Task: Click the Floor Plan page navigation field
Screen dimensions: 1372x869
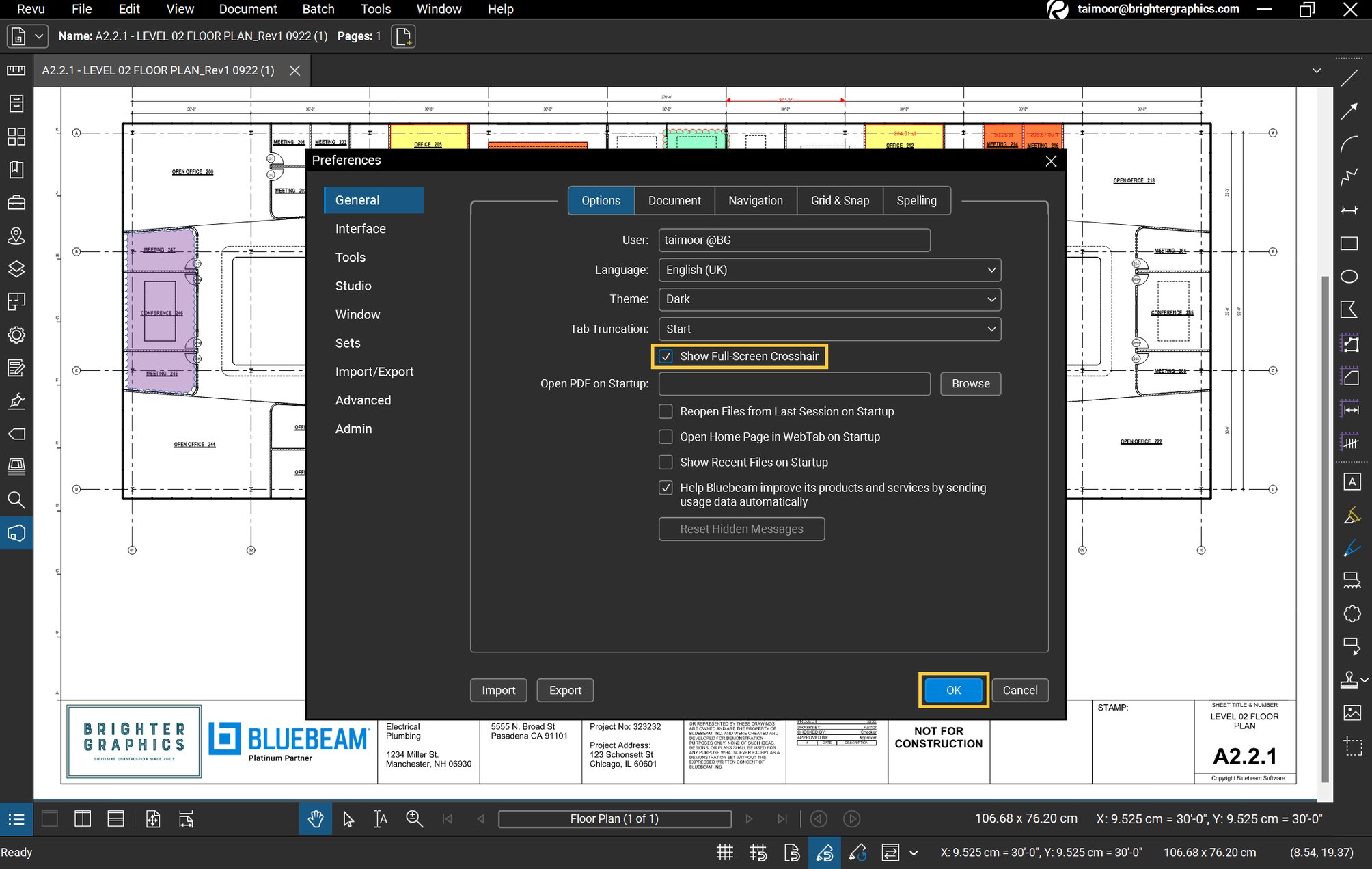Action: pos(614,818)
